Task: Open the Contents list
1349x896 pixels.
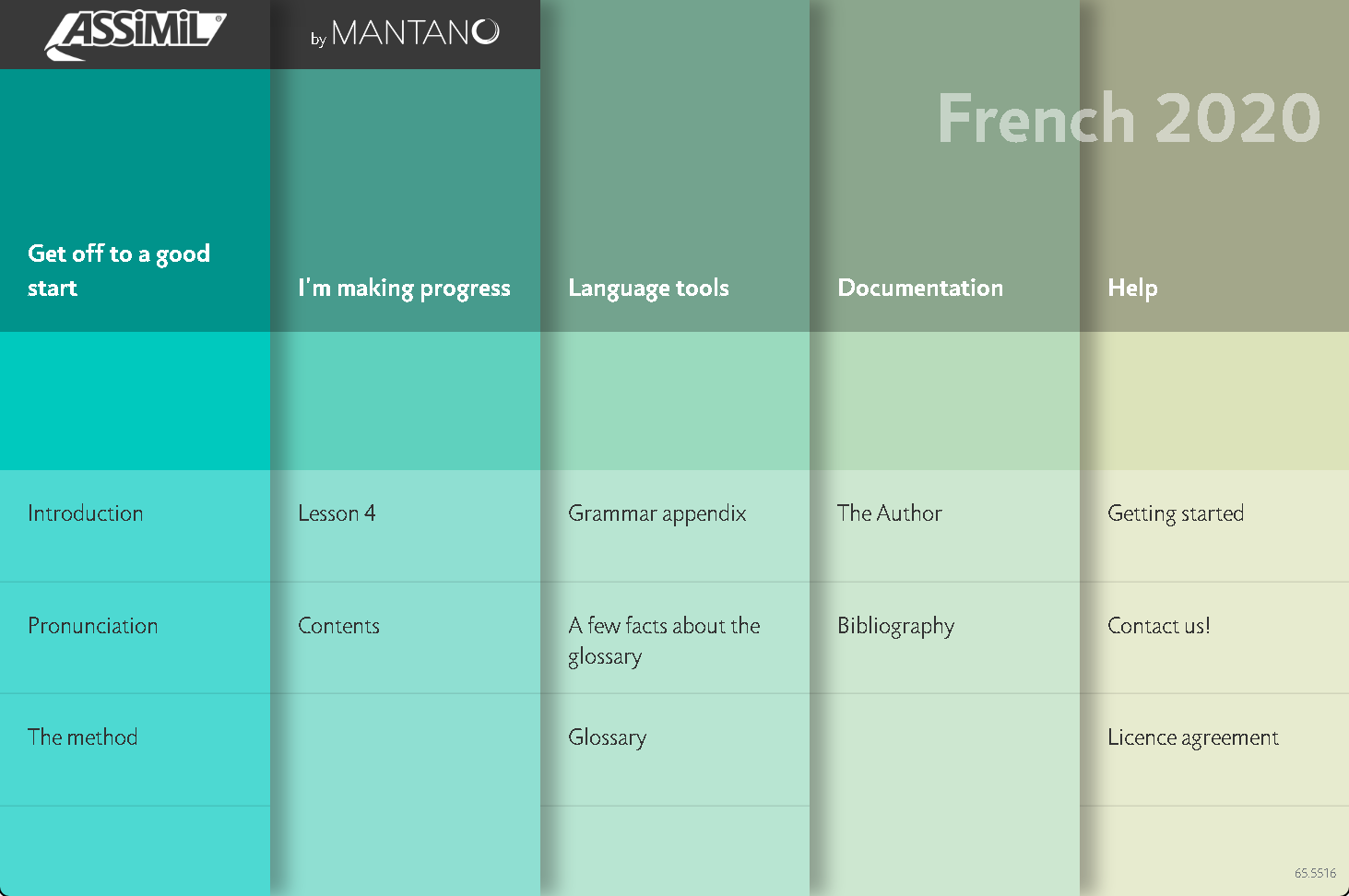Action: point(405,638)
